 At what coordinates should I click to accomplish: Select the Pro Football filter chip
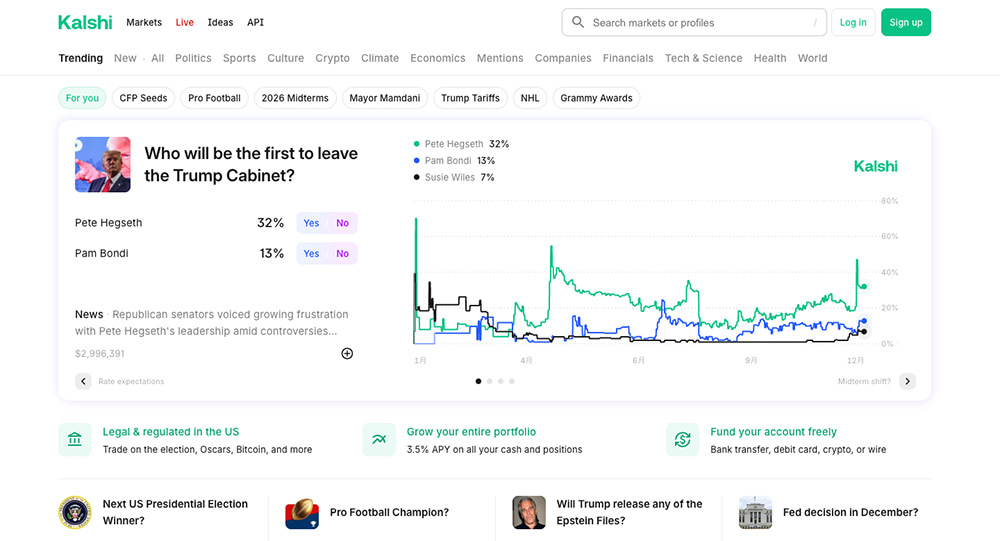point(214,98)
